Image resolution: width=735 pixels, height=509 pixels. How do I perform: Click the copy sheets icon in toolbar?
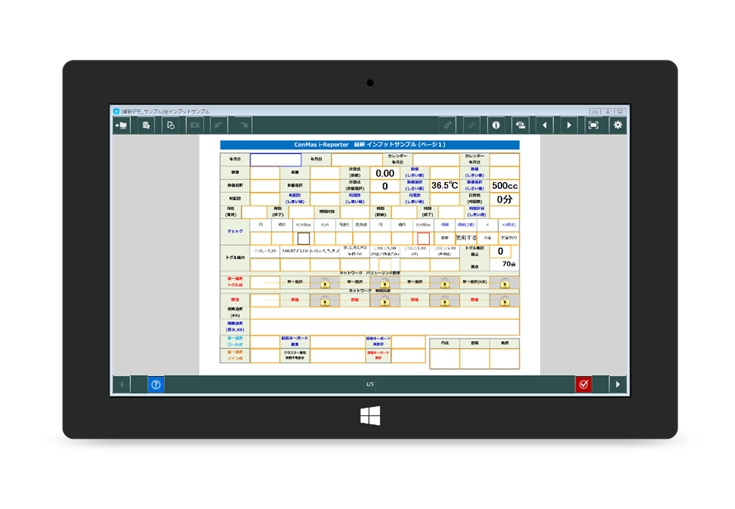click(170, 125)
